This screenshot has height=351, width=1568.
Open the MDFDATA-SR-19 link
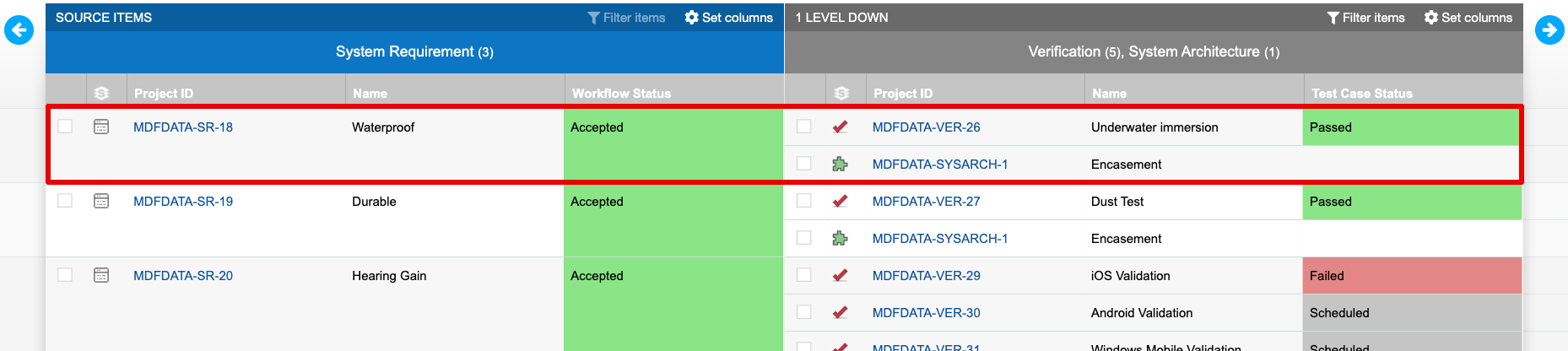183,202
